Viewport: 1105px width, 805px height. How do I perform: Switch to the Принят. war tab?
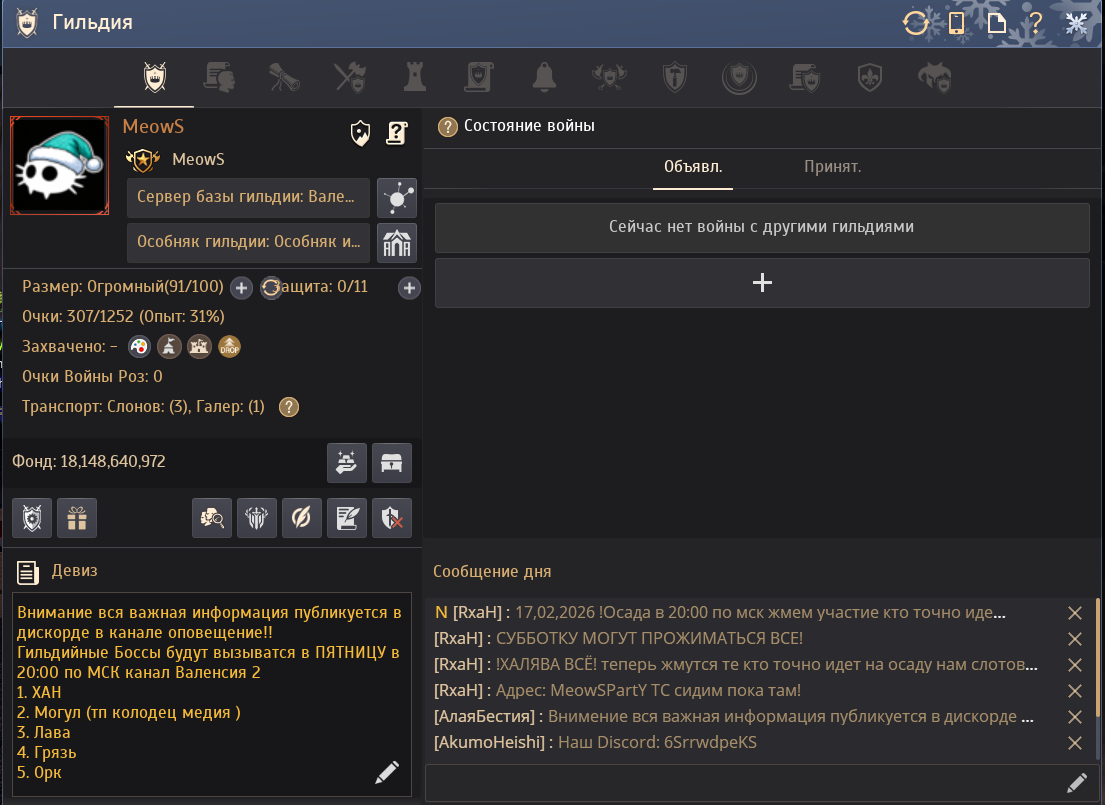832,167
